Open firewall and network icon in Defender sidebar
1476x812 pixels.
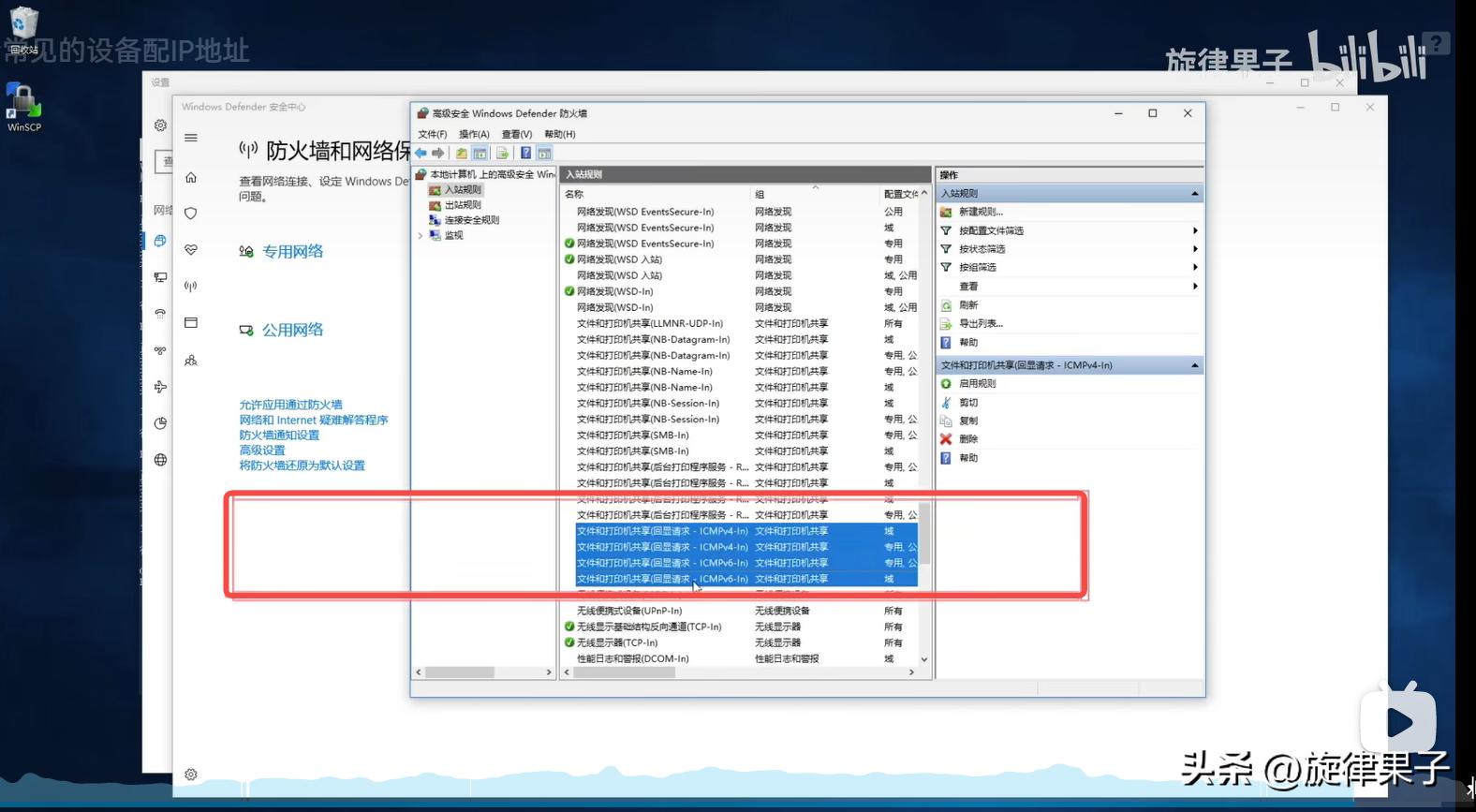191,287
